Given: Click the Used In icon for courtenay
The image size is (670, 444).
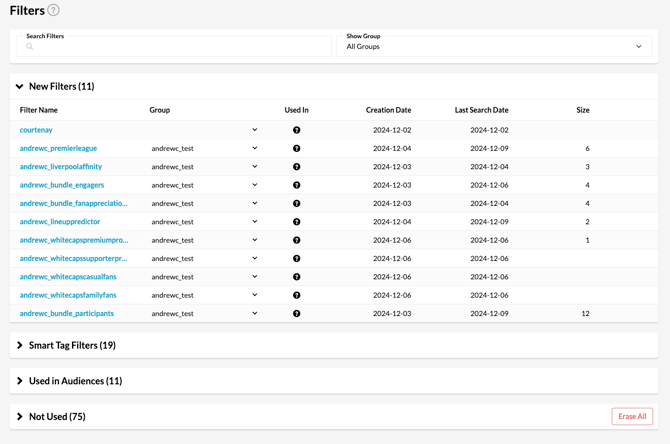Looking at the screenshot, I should point(296,130).
